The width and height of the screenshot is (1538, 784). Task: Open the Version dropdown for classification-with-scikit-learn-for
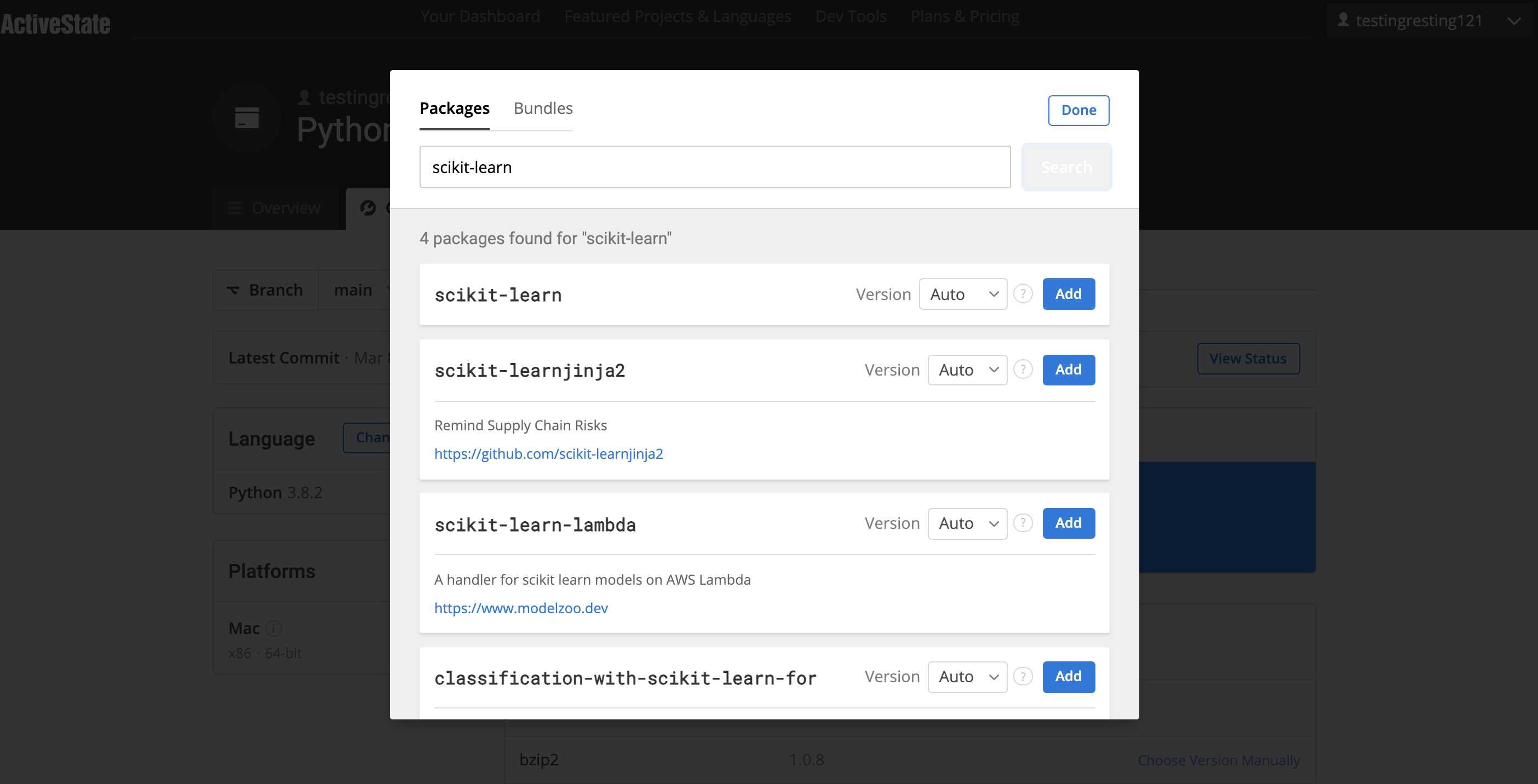(x=967, y=677)
